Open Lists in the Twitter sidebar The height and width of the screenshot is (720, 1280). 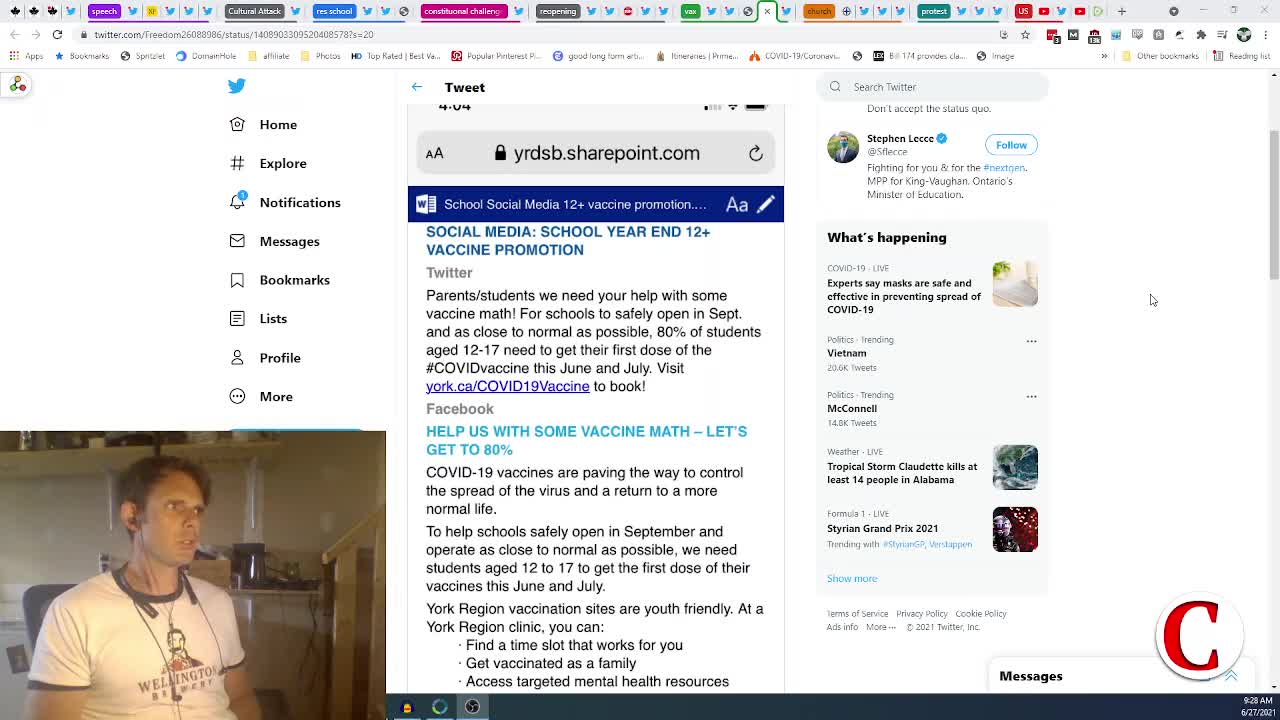[x=273, y=319]
